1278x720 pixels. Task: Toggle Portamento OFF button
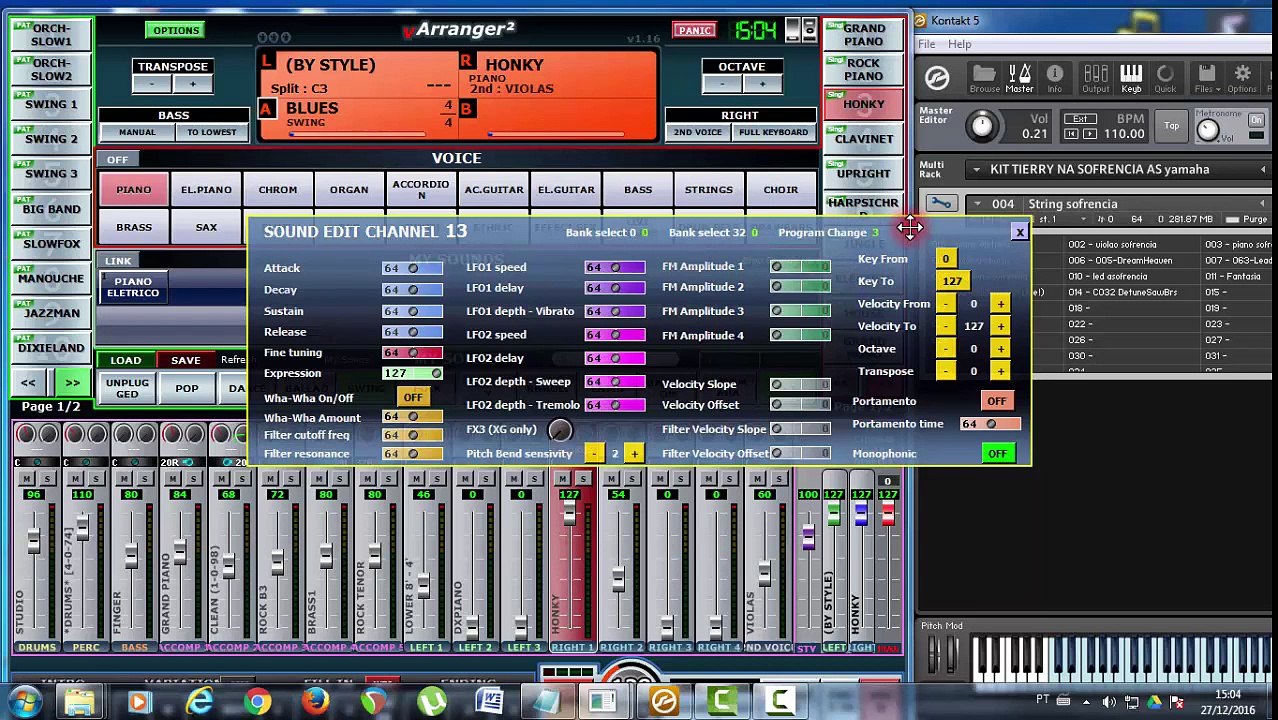[996, 401]
